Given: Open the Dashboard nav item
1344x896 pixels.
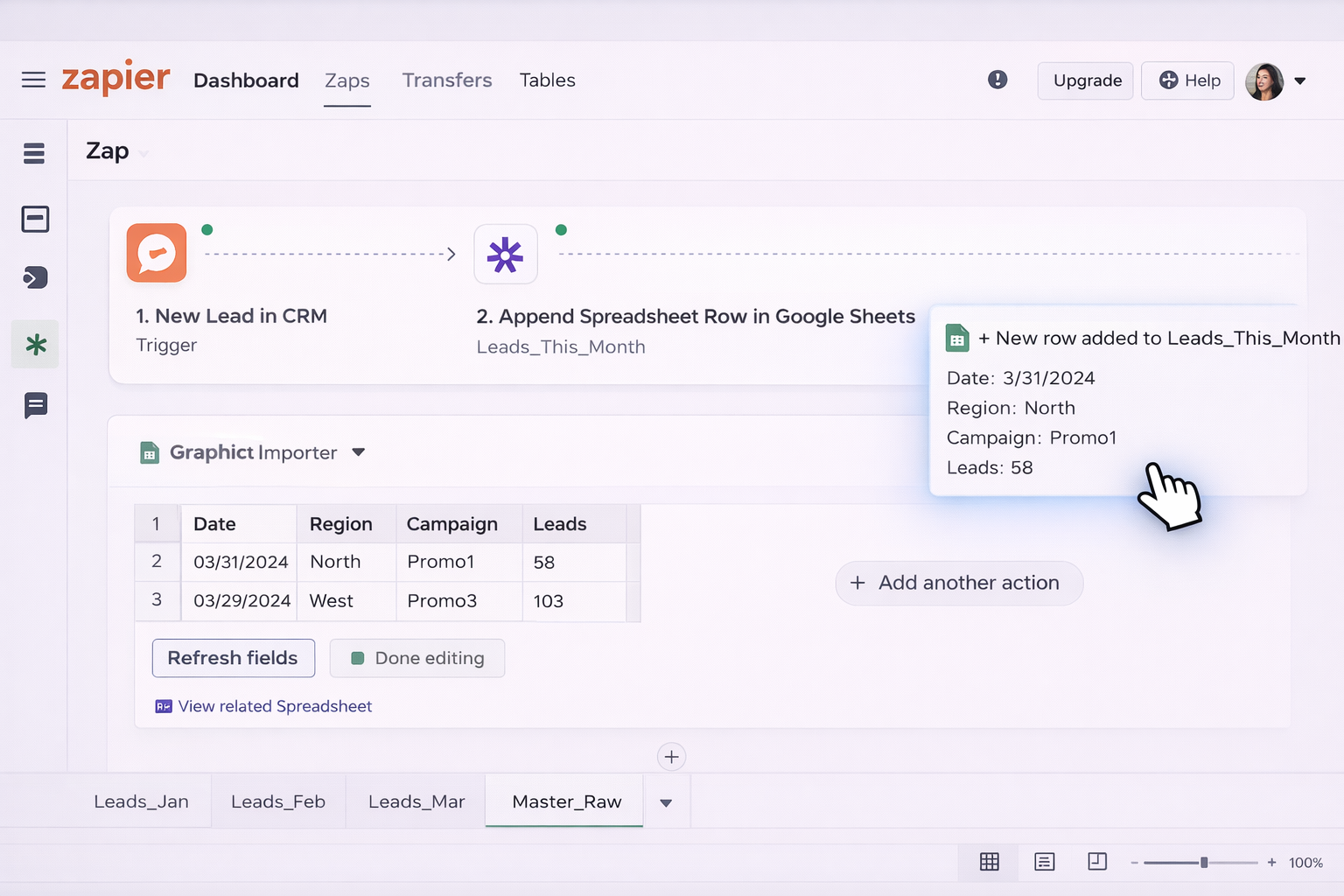Looking at the screenshot, I should [x=246, y=80].
